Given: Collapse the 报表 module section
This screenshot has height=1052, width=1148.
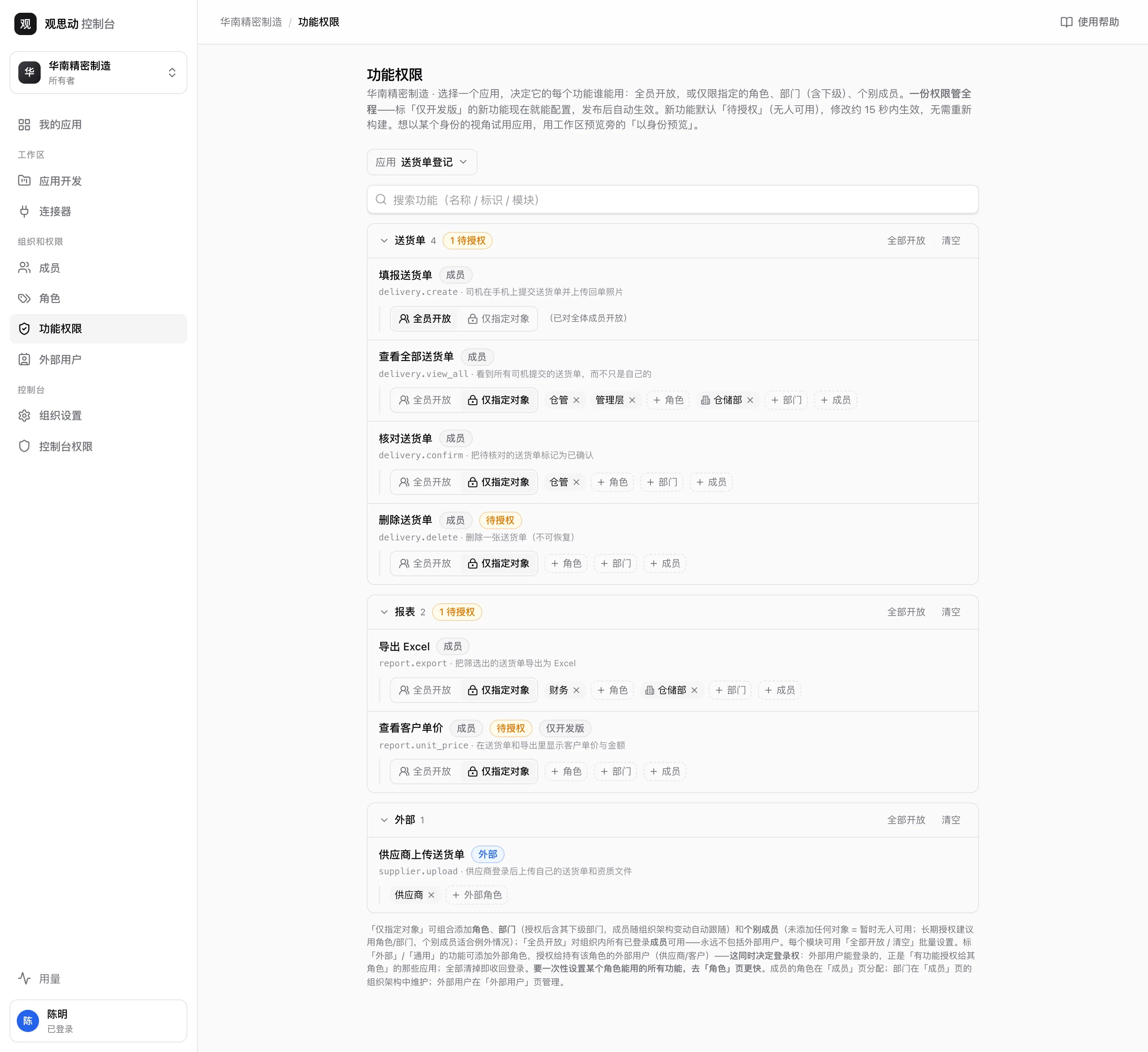Looking at the screenshot, I should [384, 612].
